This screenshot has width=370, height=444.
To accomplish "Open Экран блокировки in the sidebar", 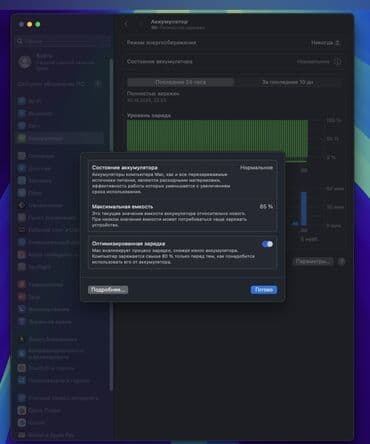I will tap(60, 339).
